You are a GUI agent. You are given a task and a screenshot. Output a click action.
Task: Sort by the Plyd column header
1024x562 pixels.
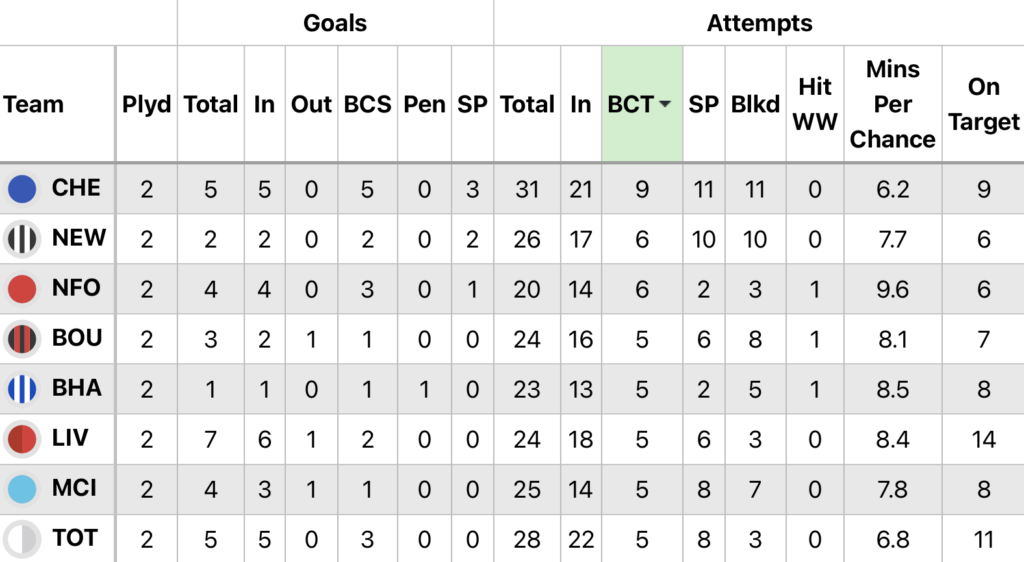(147, 104)
